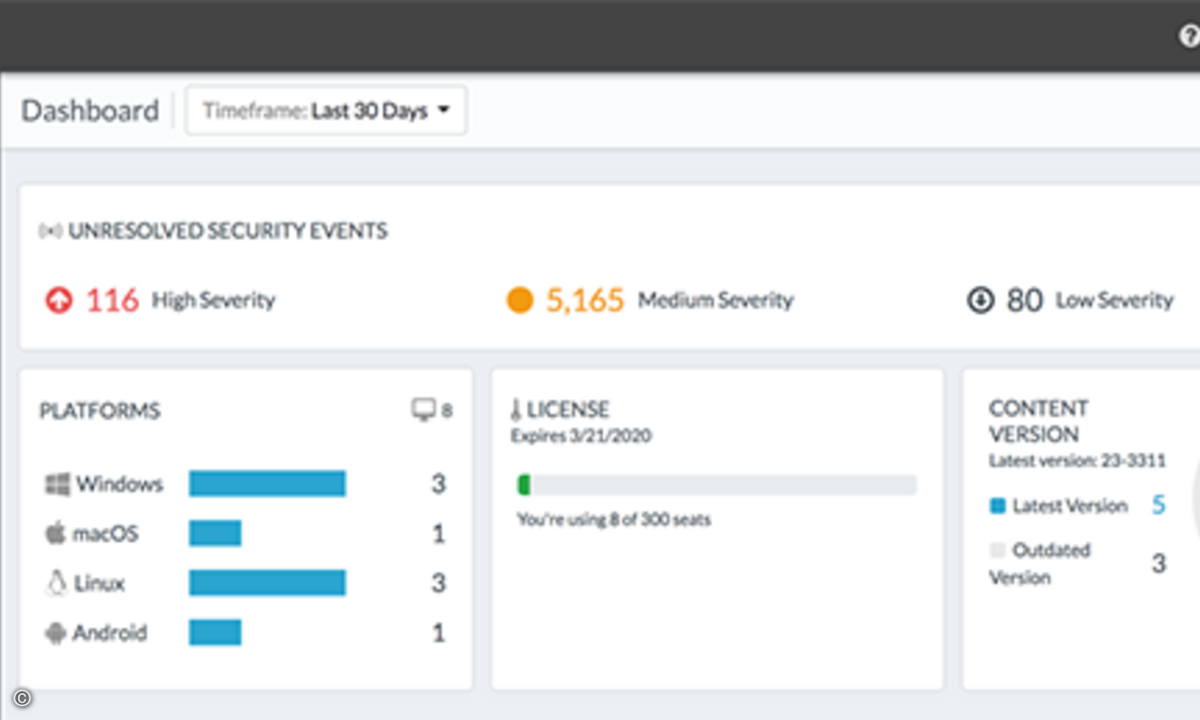This screenshot has height=720, width=1200.
Task: Click 'Latest version: 23-3311' text
Action: (1077, 461)
